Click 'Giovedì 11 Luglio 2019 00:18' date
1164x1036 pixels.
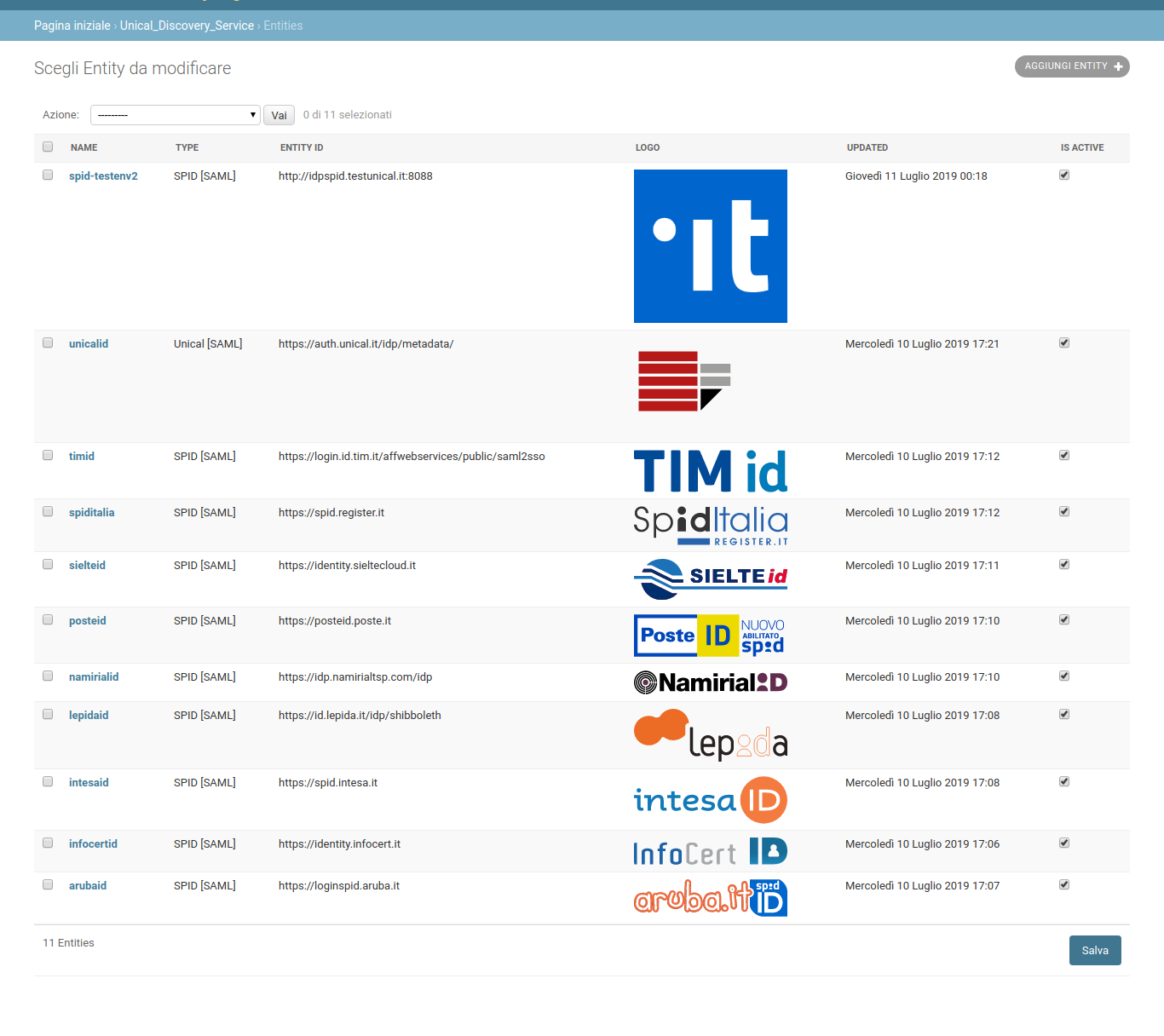(916, 176)
